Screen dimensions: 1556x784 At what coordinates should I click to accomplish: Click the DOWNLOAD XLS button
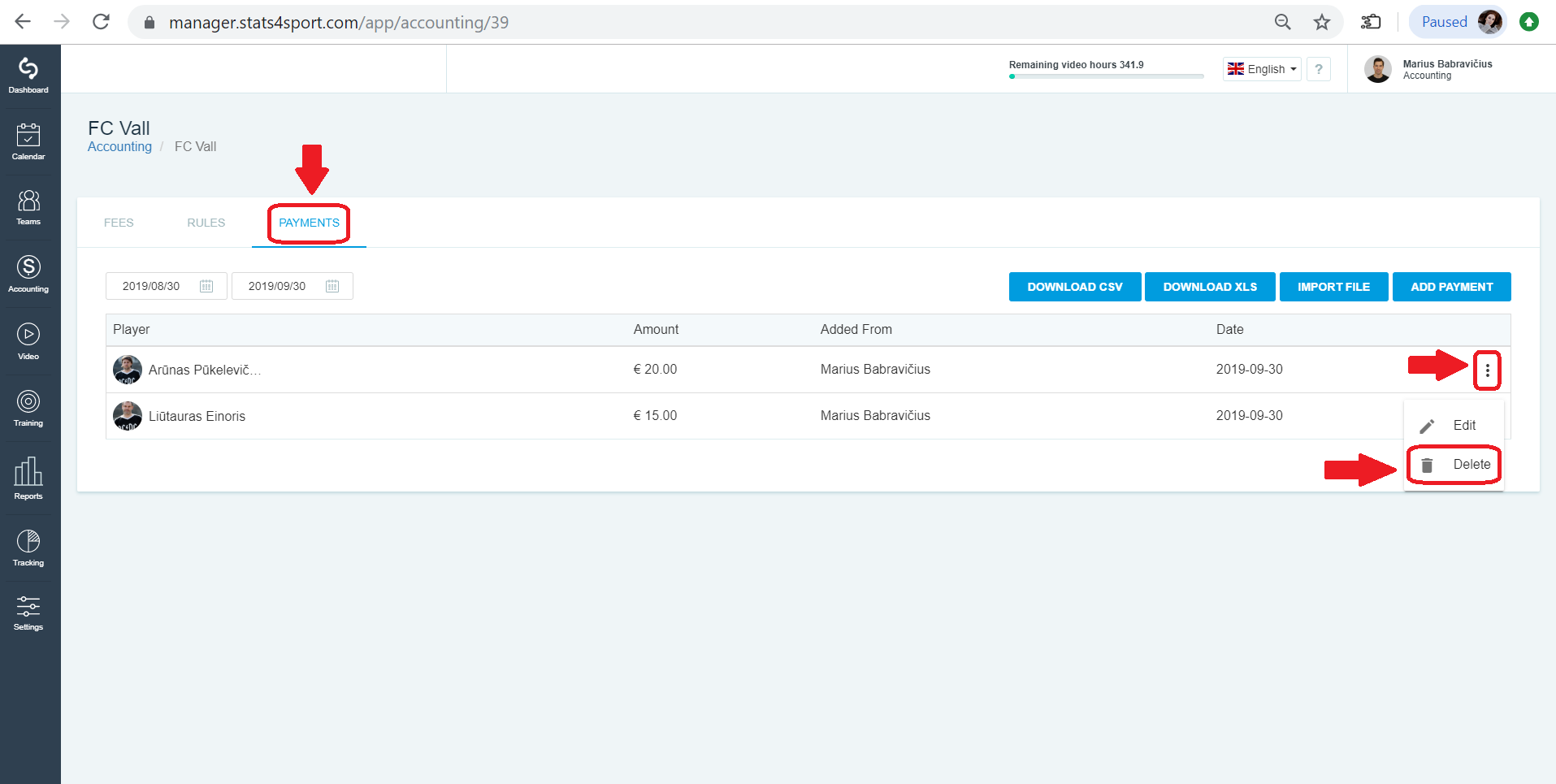click(1210, 287)
